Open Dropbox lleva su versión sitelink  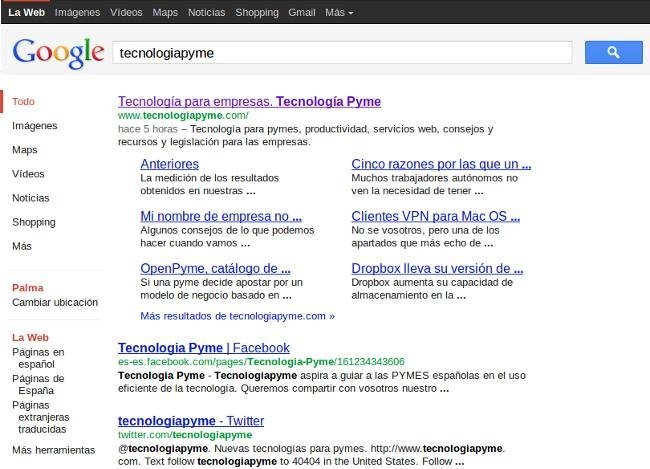pyautogui.click(x=437, y=268)
